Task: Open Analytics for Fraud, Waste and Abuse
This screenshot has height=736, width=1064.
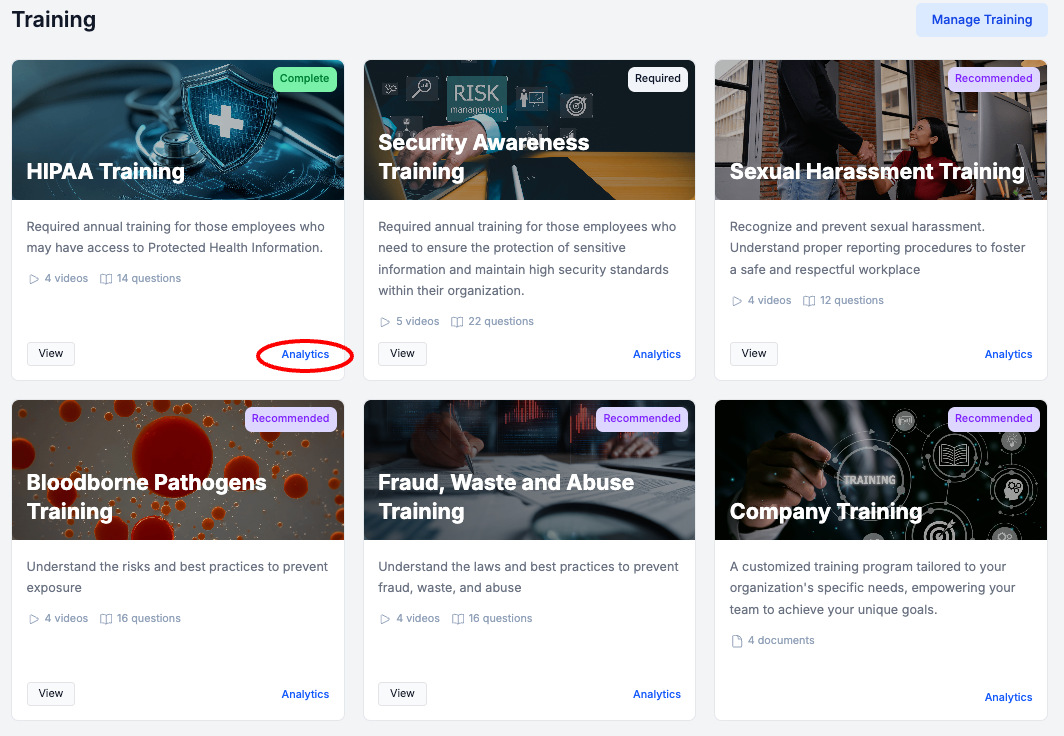Action: (657, 694)
